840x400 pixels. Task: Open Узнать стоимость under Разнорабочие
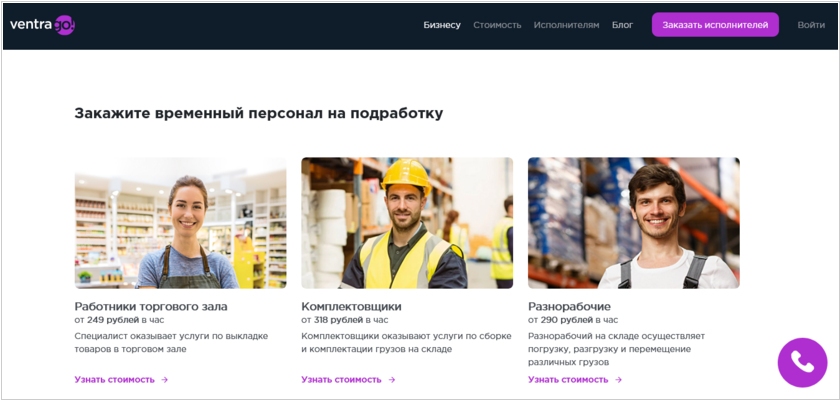[568, 380]
